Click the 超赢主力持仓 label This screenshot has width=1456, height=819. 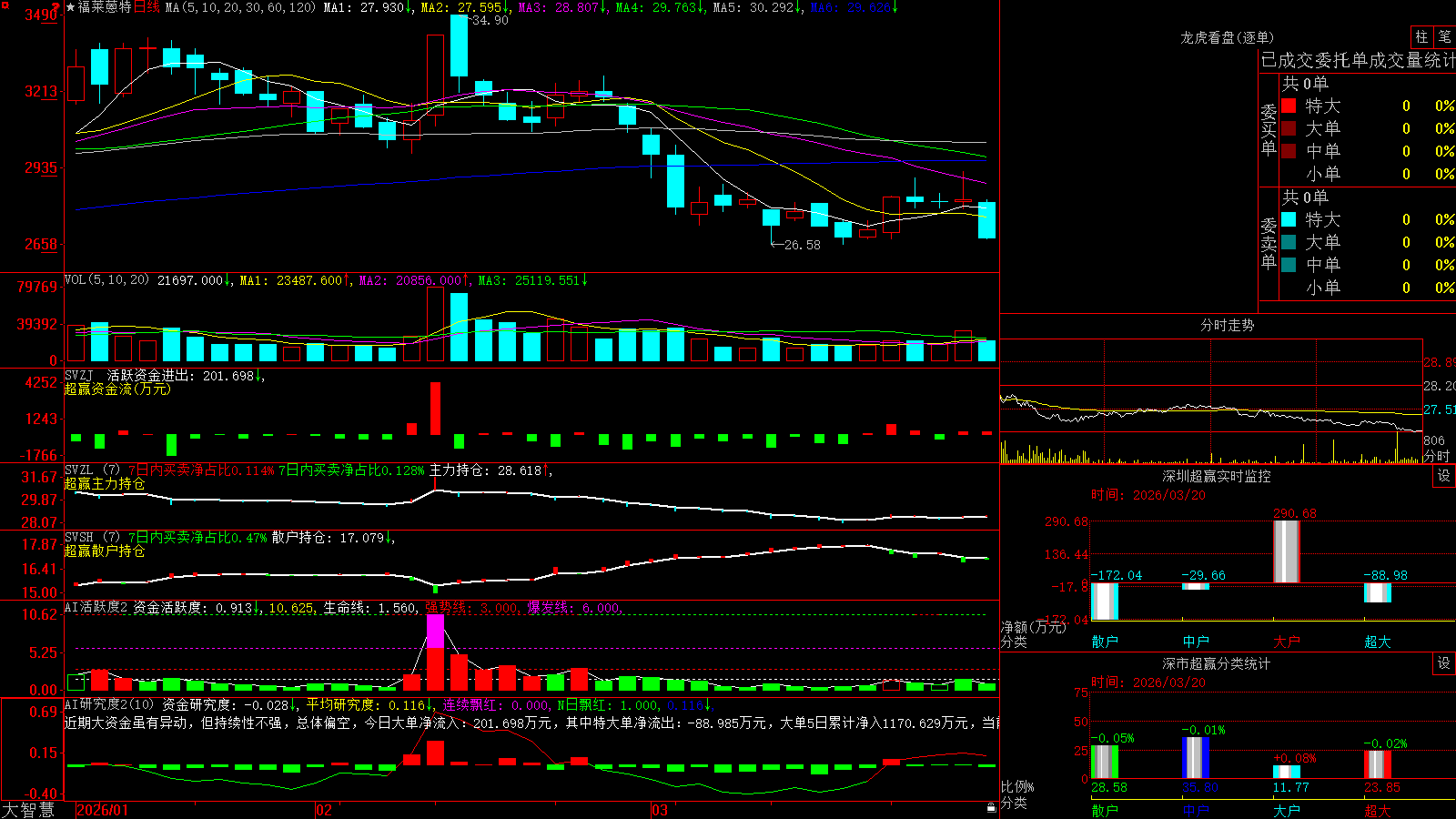pos(105,484)
